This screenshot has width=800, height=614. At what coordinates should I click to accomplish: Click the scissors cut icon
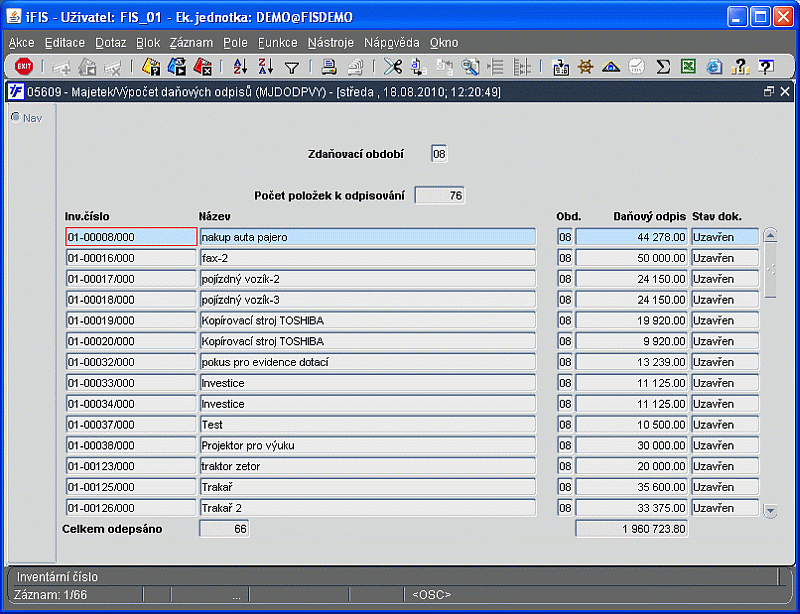point(392,66)
